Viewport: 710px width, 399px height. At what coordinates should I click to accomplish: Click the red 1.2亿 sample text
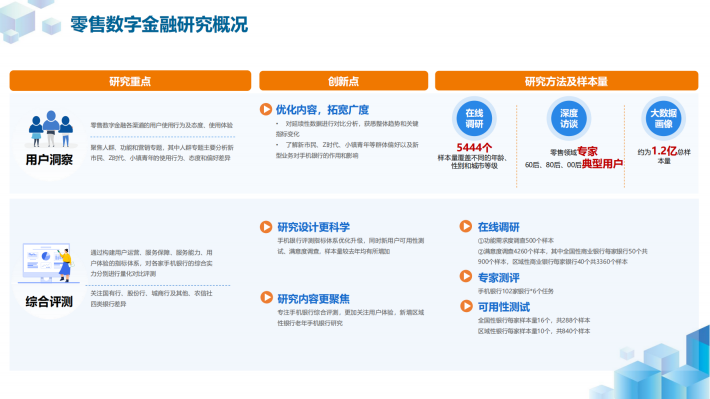point(664,151)
